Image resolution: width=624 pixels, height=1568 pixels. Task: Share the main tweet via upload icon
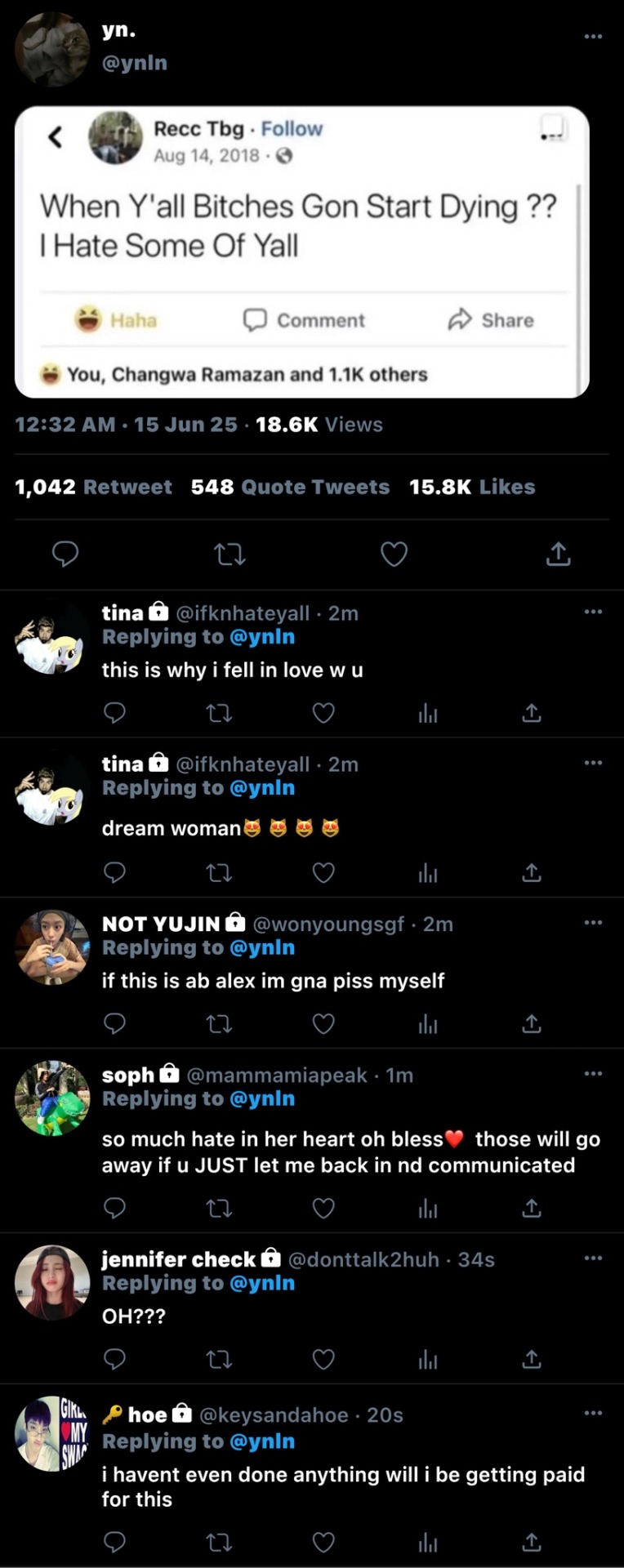(558, 554)
